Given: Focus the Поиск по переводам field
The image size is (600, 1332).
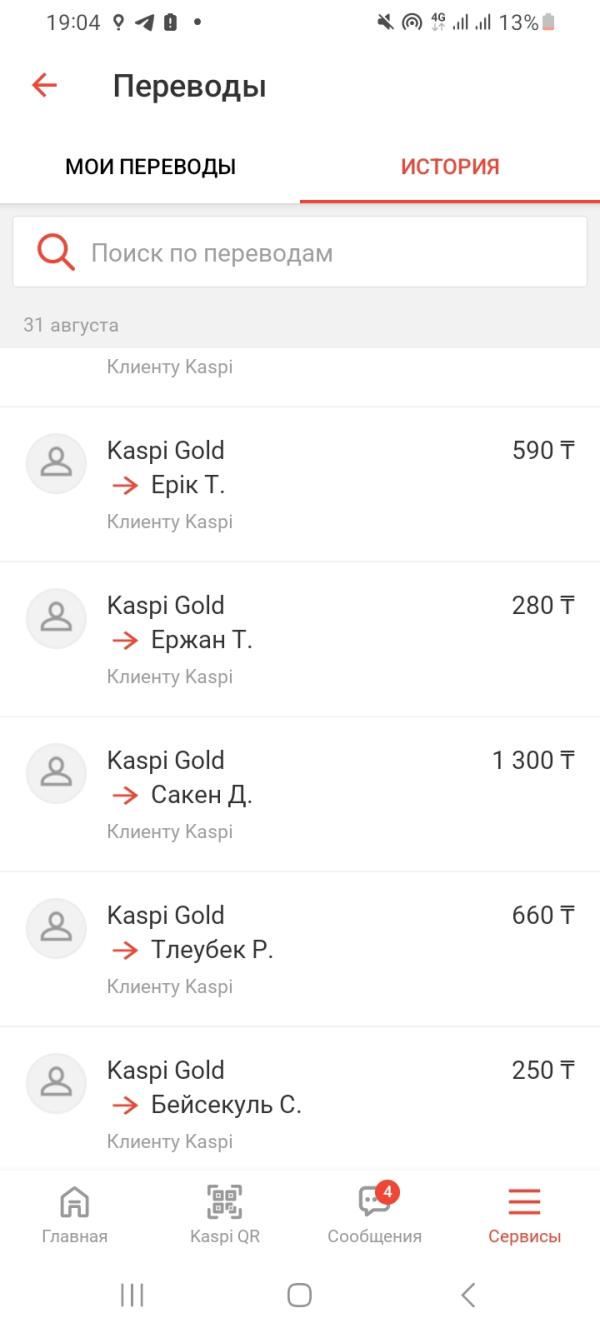Looking at the screenshot, I should click(300, 253).
